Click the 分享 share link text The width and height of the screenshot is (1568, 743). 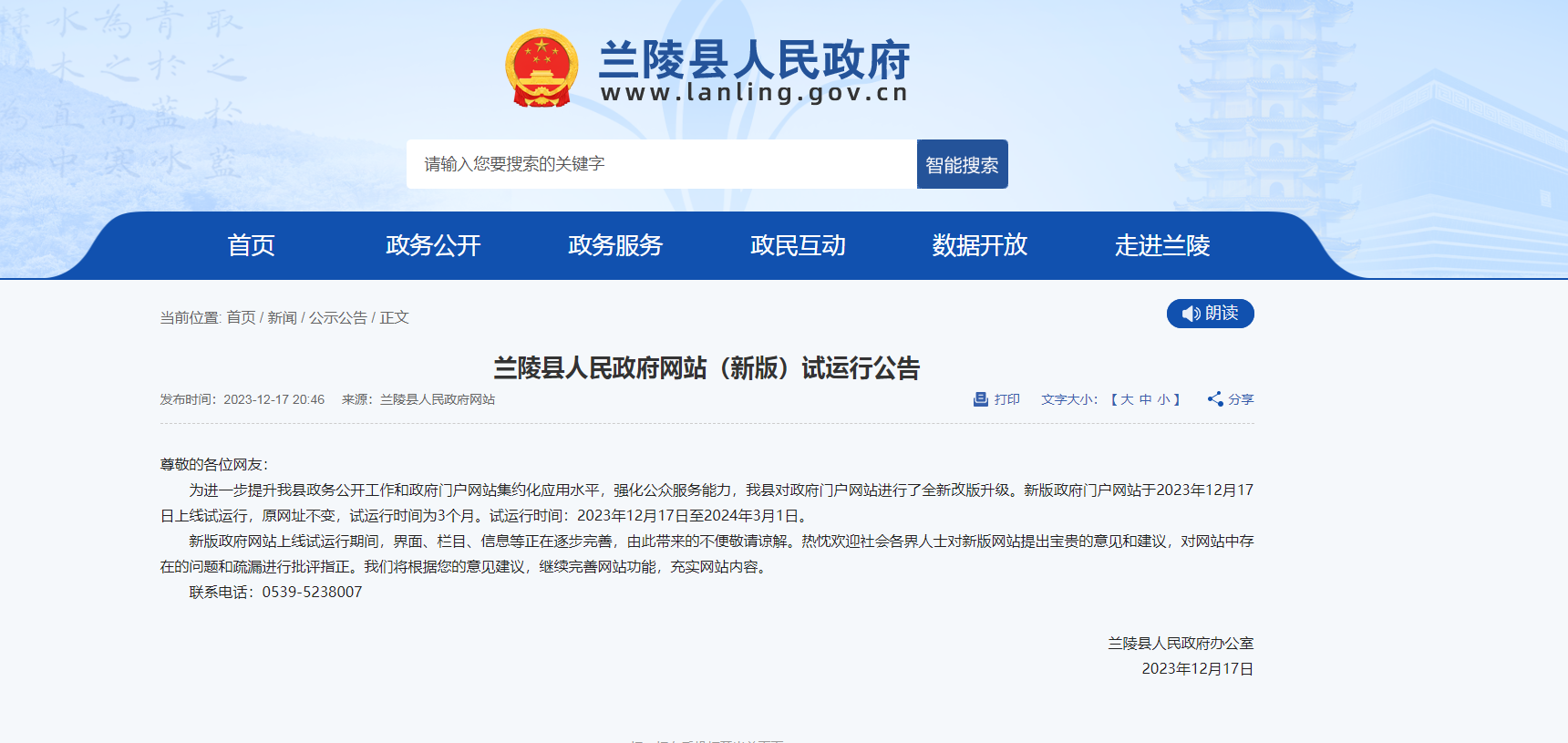[1241, 399]
